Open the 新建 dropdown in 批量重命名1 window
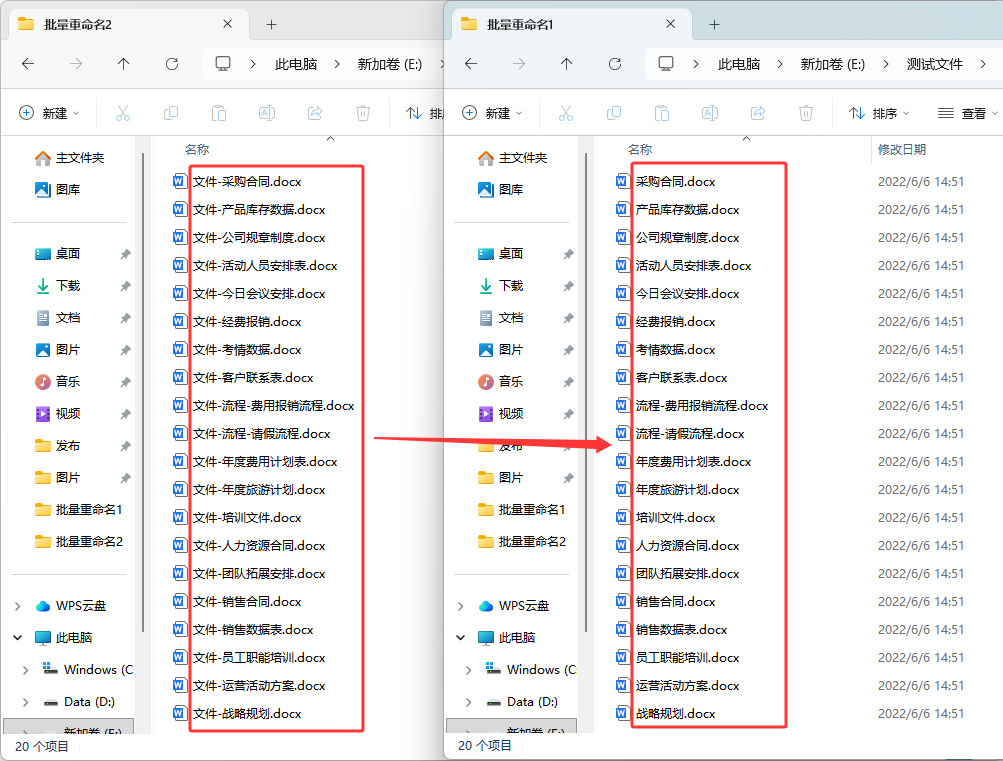Image resolution: width=1003 pixels, height=761 pixels. pos(492,113)
